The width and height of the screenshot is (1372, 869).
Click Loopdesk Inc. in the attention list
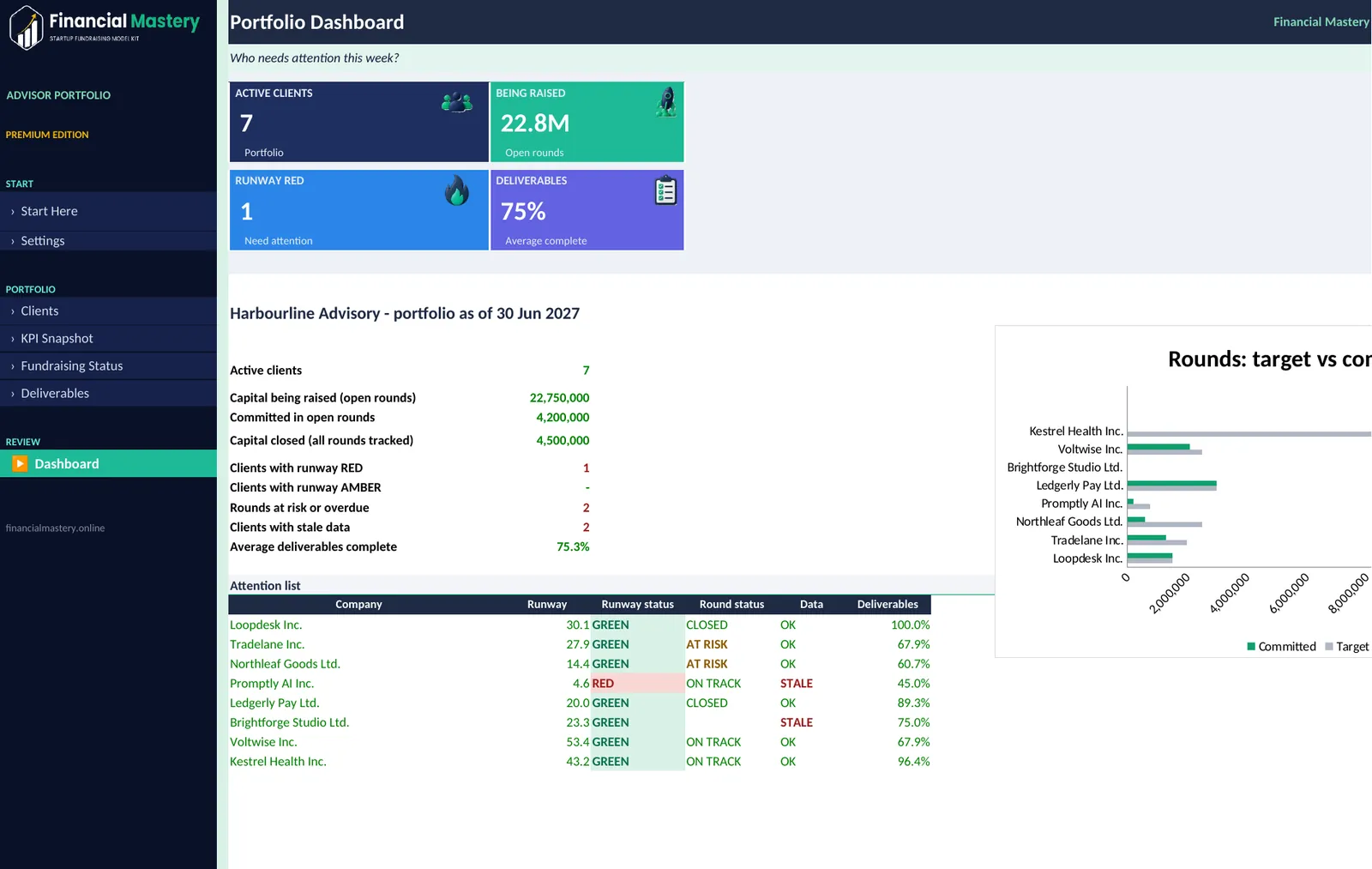266,625
